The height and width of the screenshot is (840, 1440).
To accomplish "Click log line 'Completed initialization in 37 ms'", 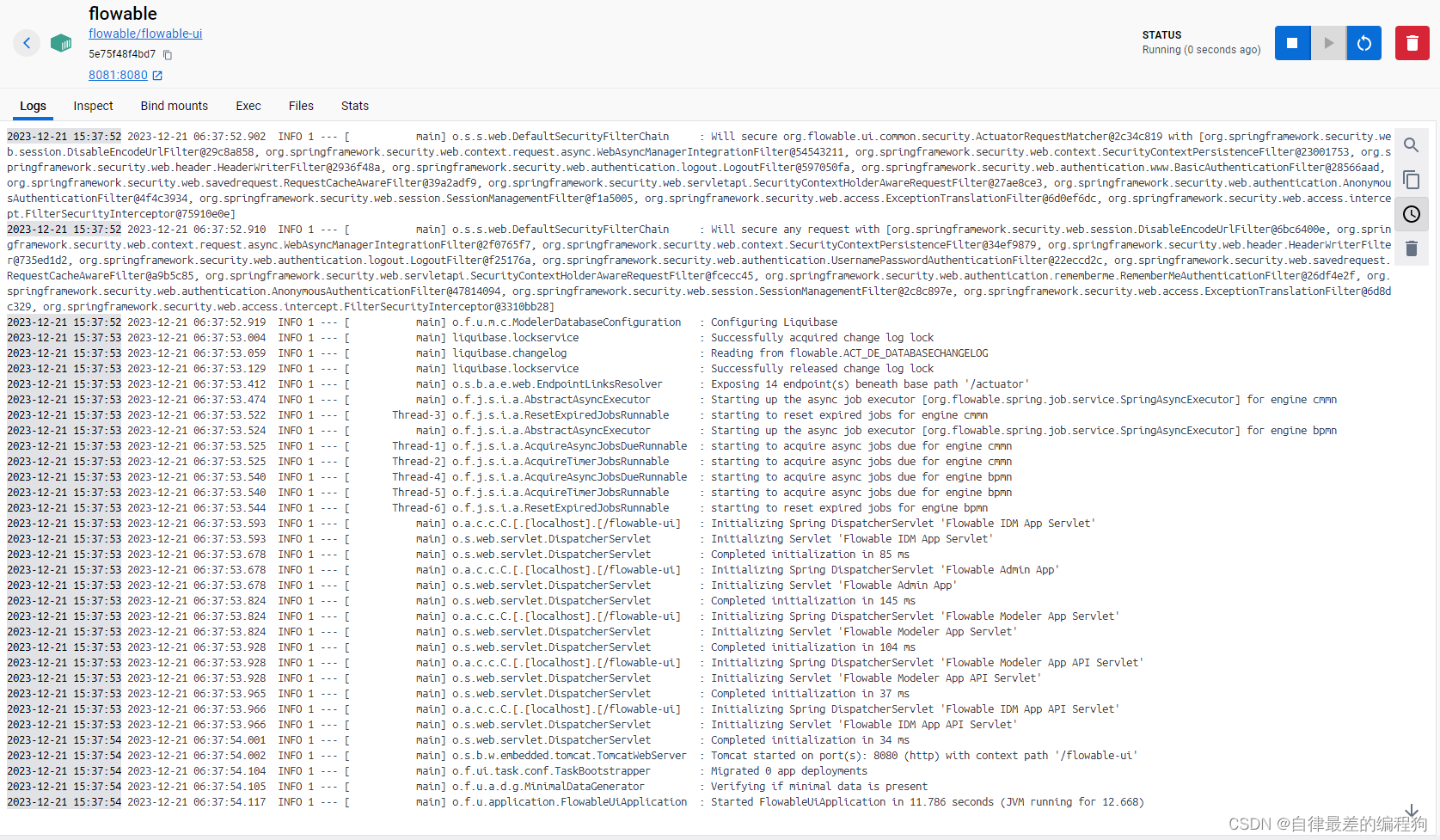I will pos(810,694).
